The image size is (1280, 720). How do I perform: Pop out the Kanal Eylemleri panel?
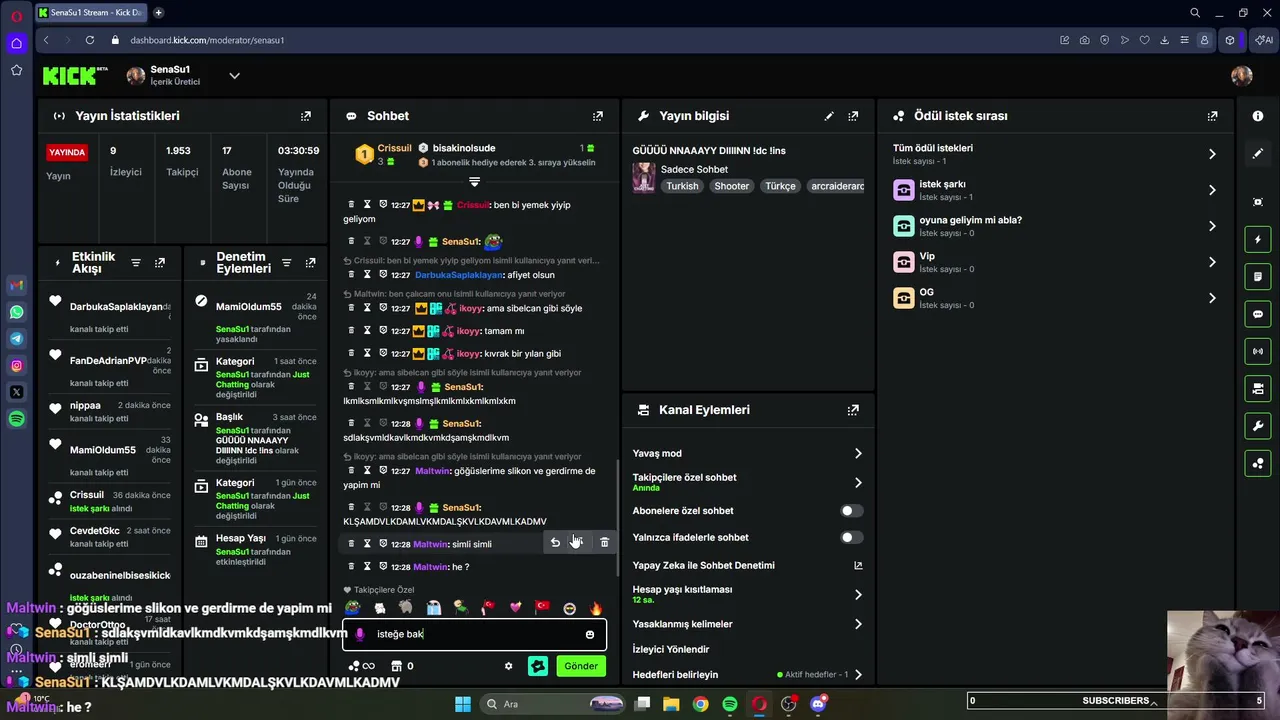point(853,410)
